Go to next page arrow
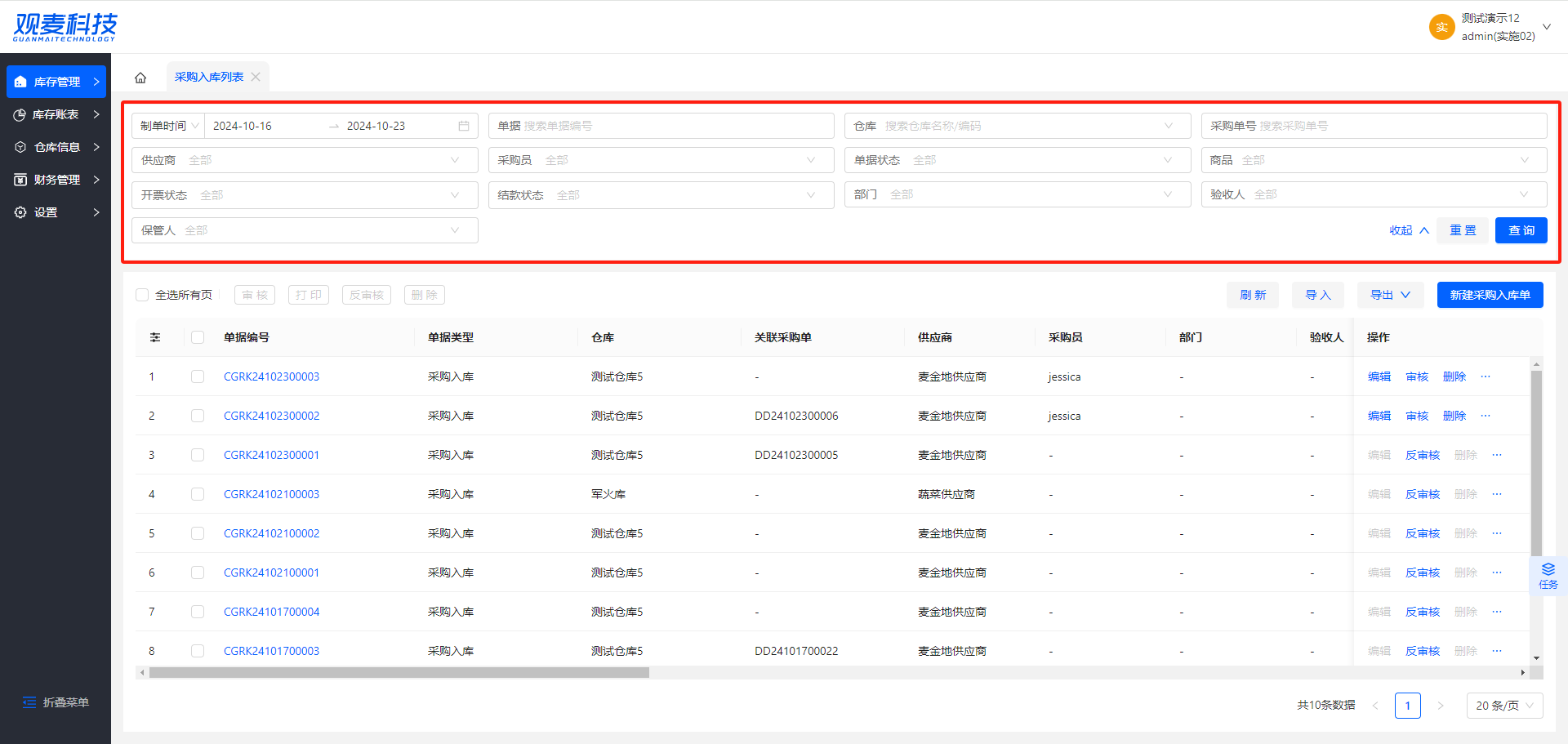The width and height of the screenshot is (1568, 744). point(1441,706)
